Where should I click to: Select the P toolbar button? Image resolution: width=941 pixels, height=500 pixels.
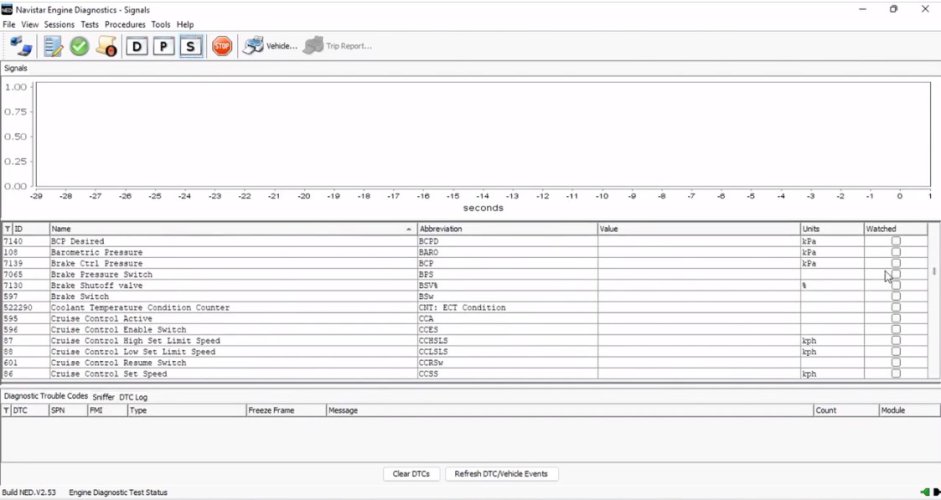point(163,46)
